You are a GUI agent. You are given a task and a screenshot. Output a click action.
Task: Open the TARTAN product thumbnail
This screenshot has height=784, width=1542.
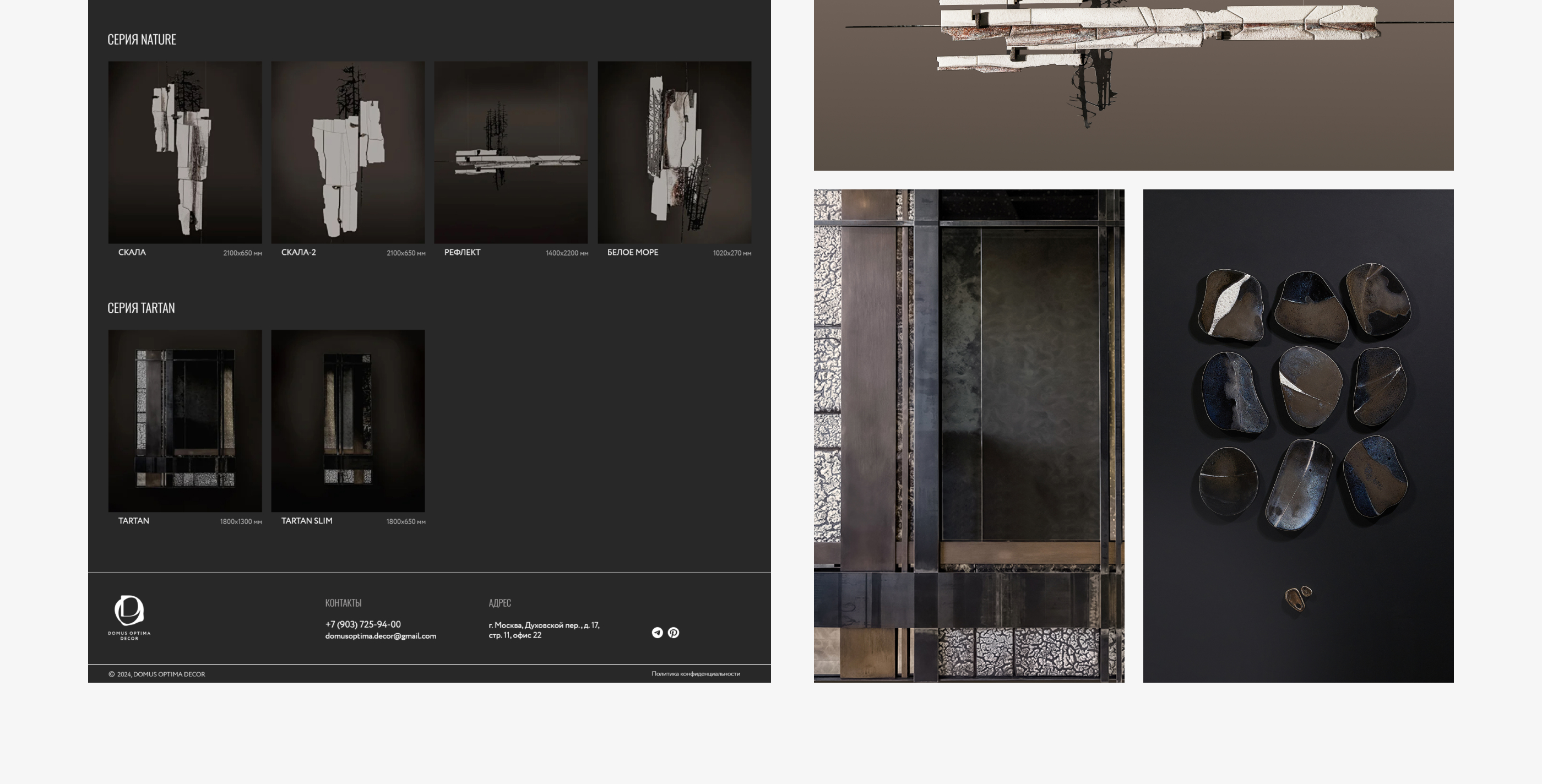coord(185,420)
